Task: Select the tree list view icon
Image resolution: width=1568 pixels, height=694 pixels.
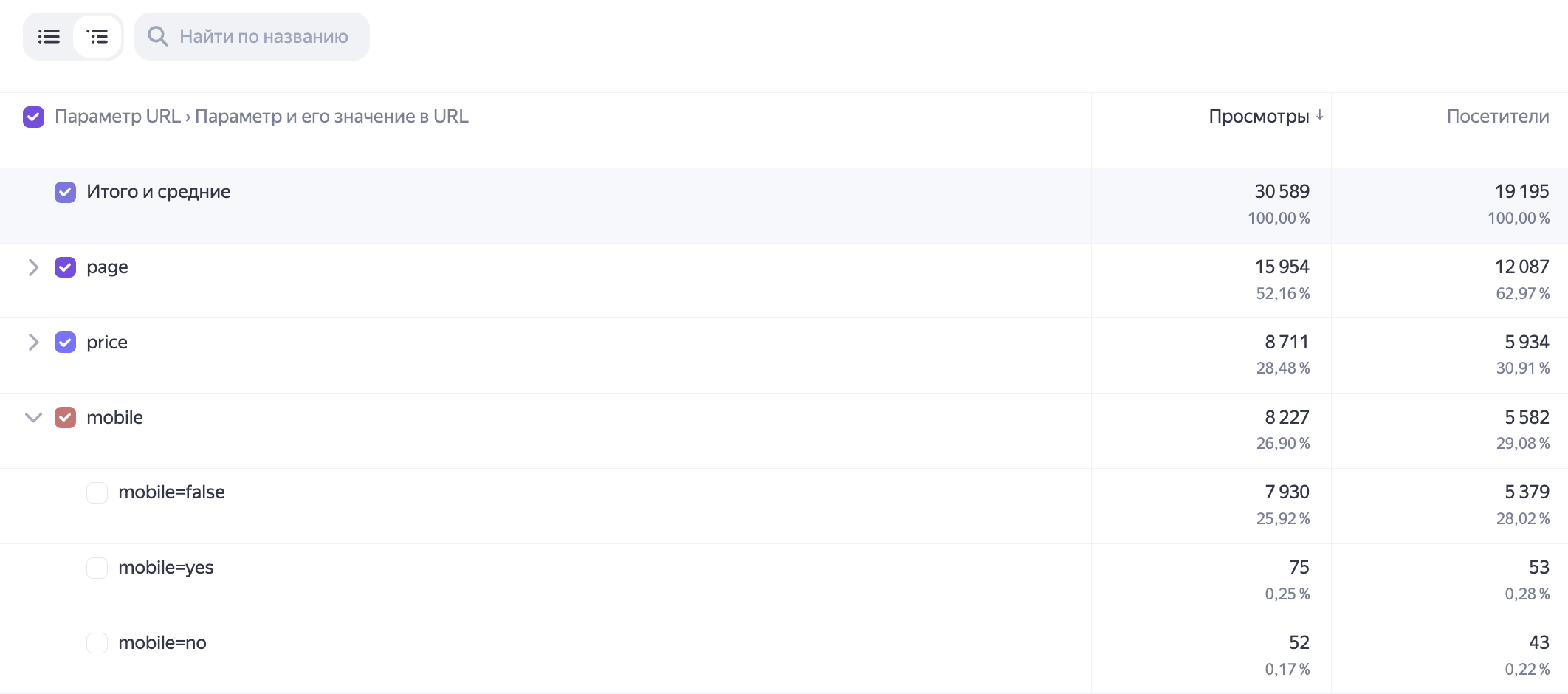Action: [x=97, y=36]
